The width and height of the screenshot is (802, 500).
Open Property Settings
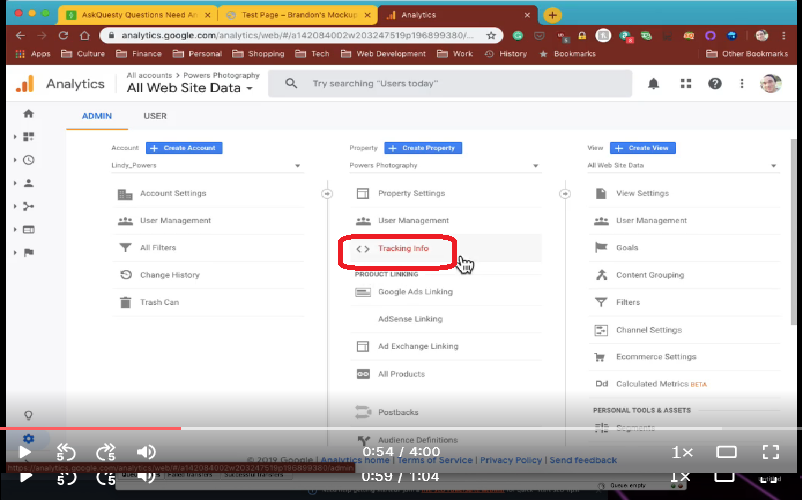click(x=412, y=193)
